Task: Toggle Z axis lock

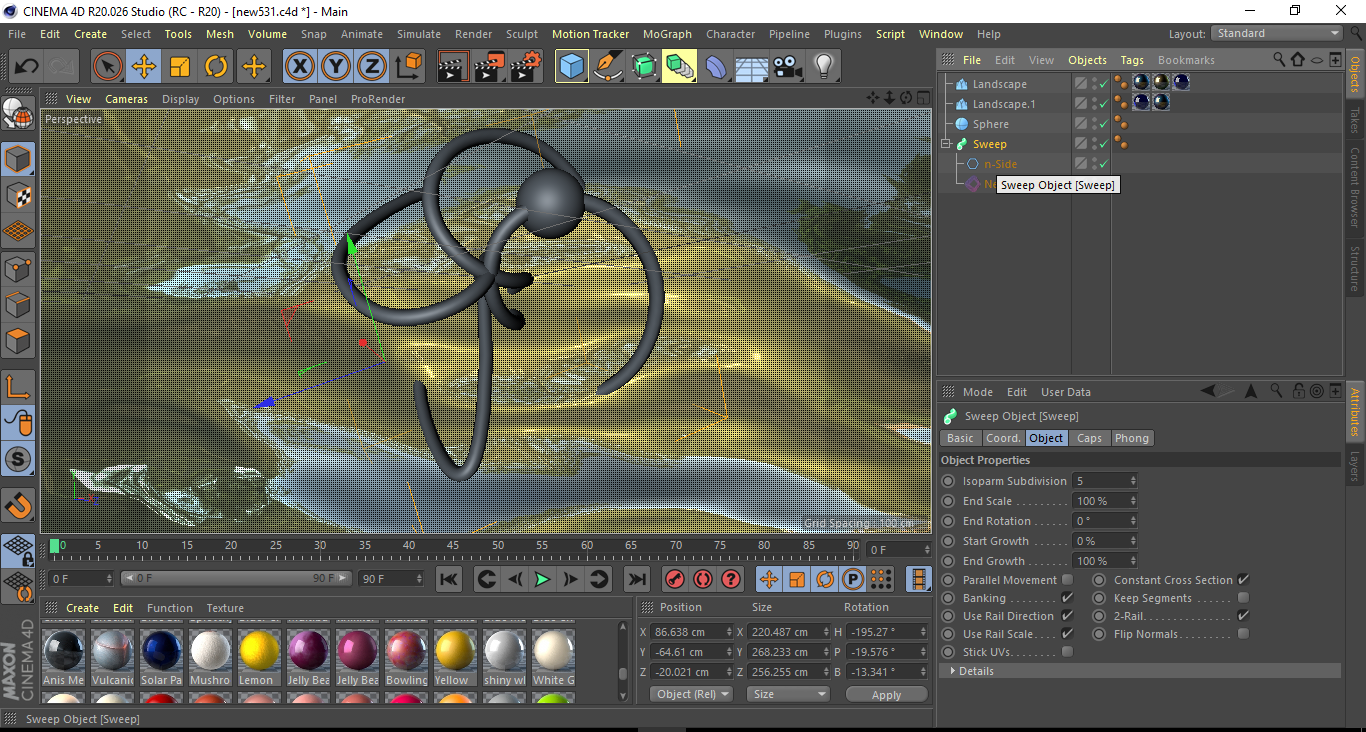Action: (372, 67)
